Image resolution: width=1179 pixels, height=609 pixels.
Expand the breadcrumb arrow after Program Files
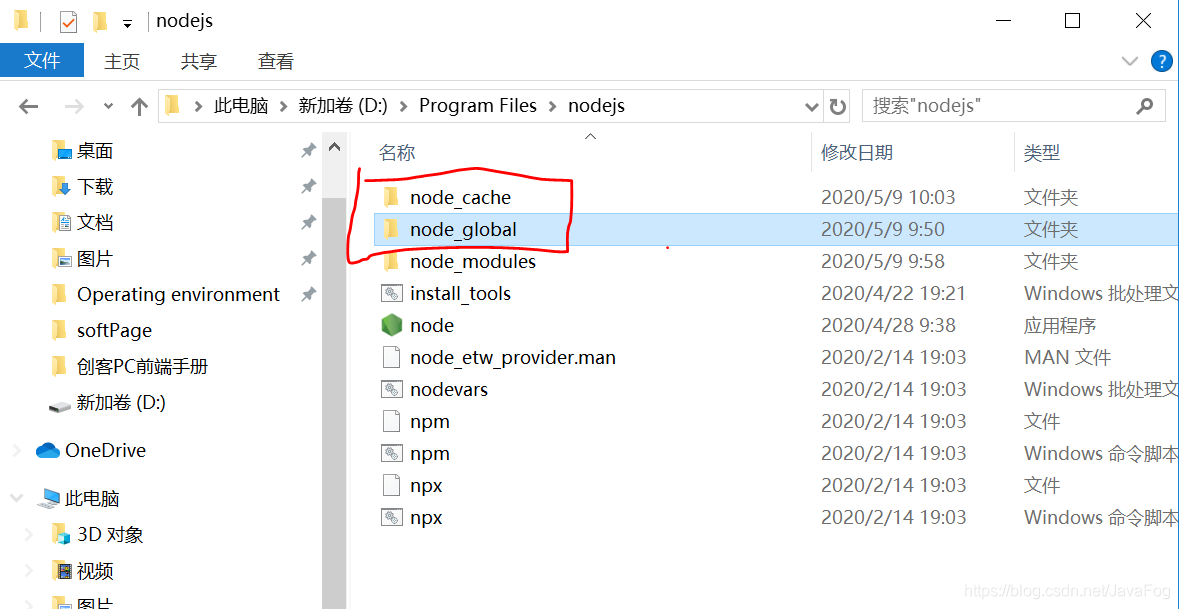coord(553,107)
